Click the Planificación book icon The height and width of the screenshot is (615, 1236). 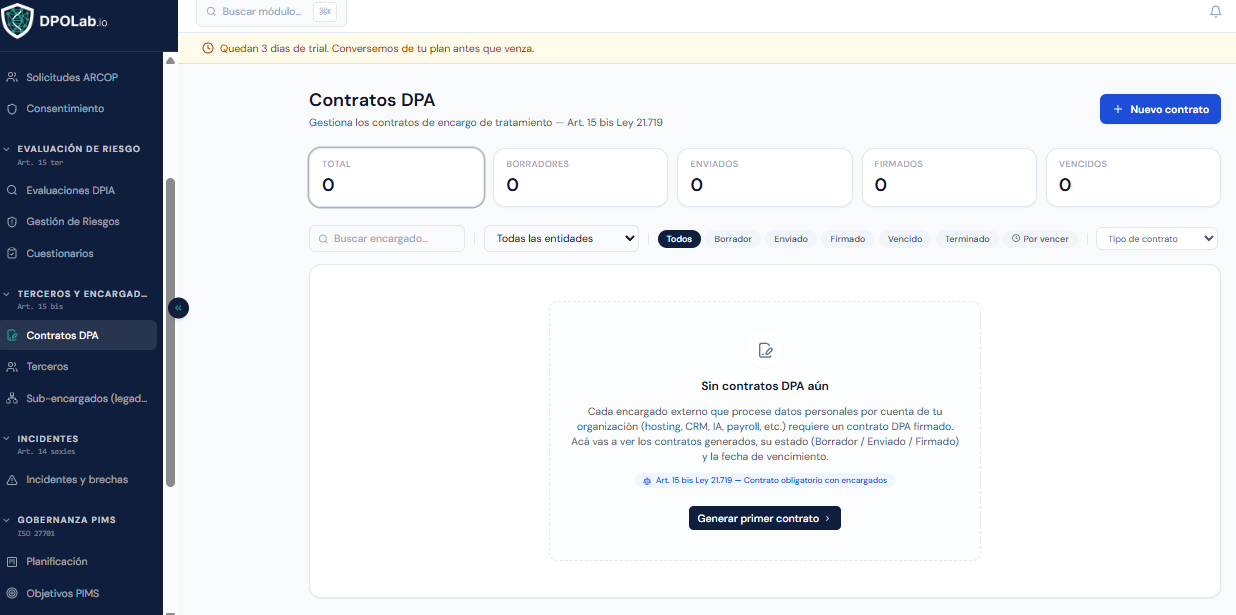pyautogui.click(x=12, y=562)
